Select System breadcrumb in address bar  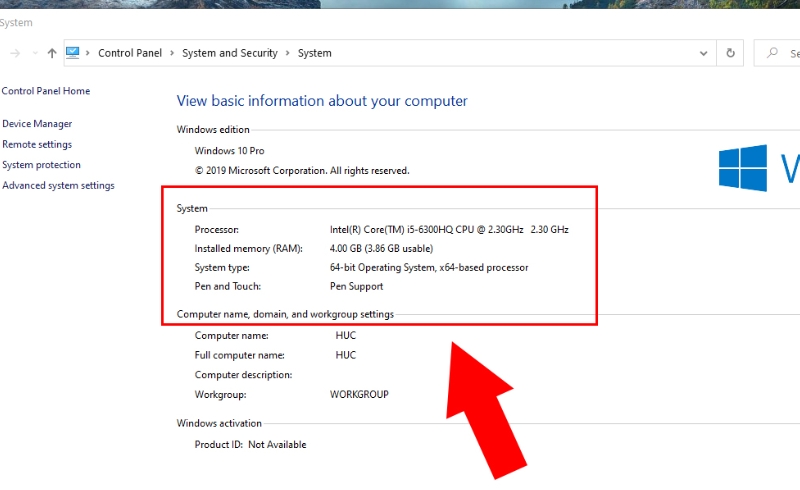click(314, 53)
